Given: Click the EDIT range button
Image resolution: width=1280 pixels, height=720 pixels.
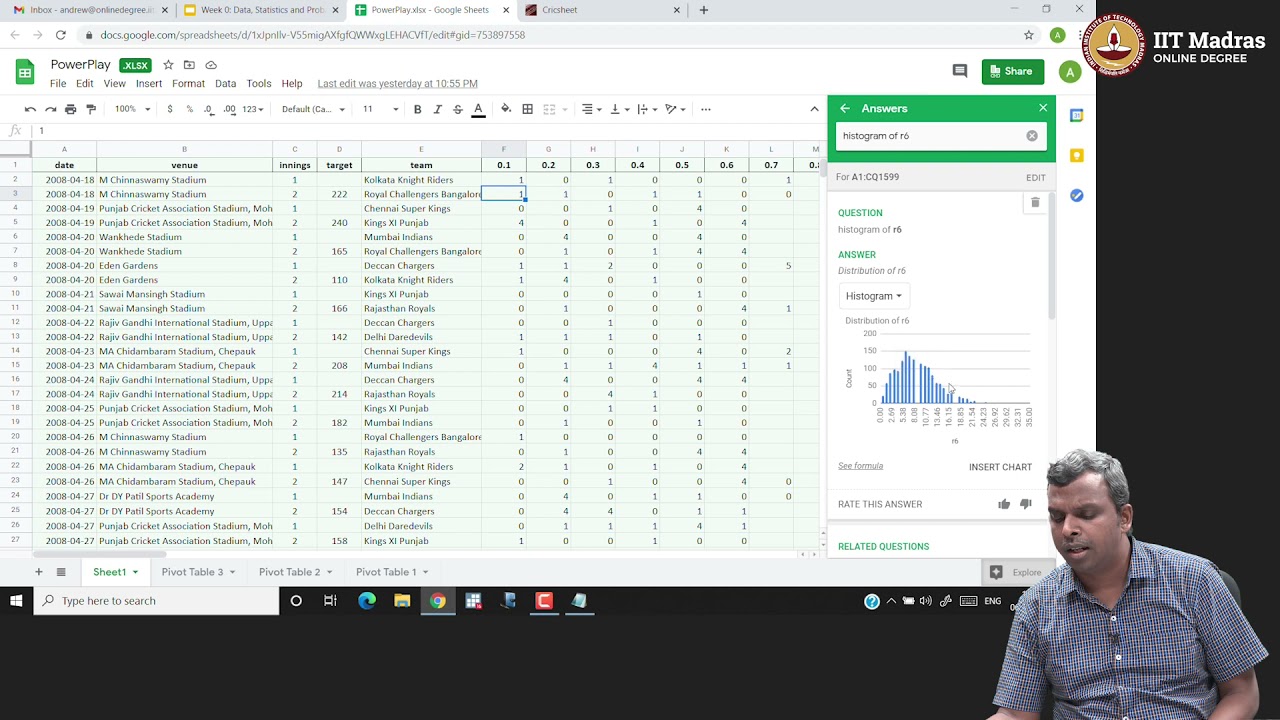Looking at the screenshot, I should (x=1035, y=178).
